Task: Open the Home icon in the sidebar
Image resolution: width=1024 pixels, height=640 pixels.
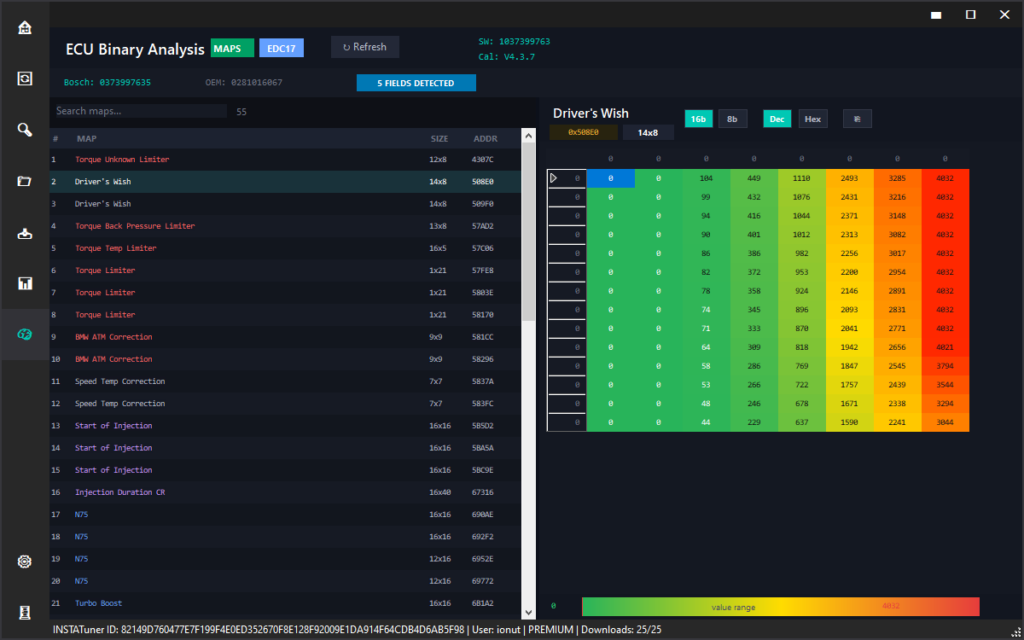Action: click(x=25, y=27)
